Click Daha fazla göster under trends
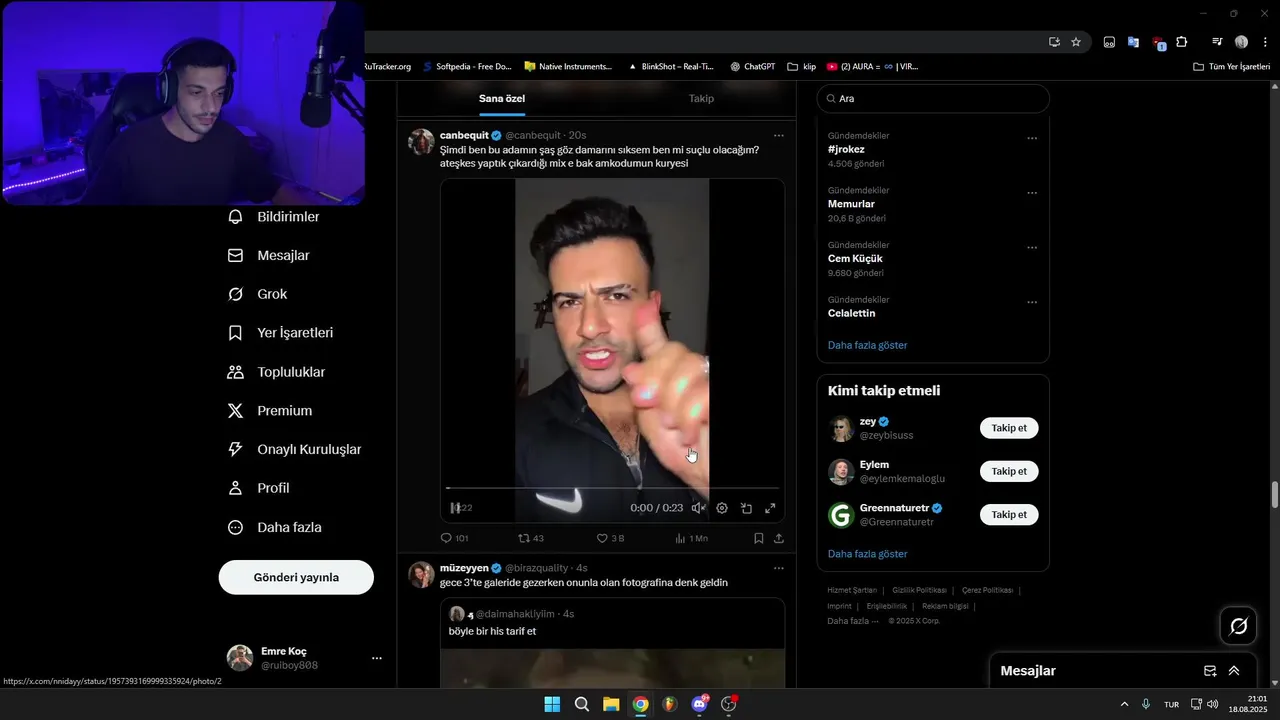The height and width of the screenshot is (720, 1280). [x=868, y=345]
